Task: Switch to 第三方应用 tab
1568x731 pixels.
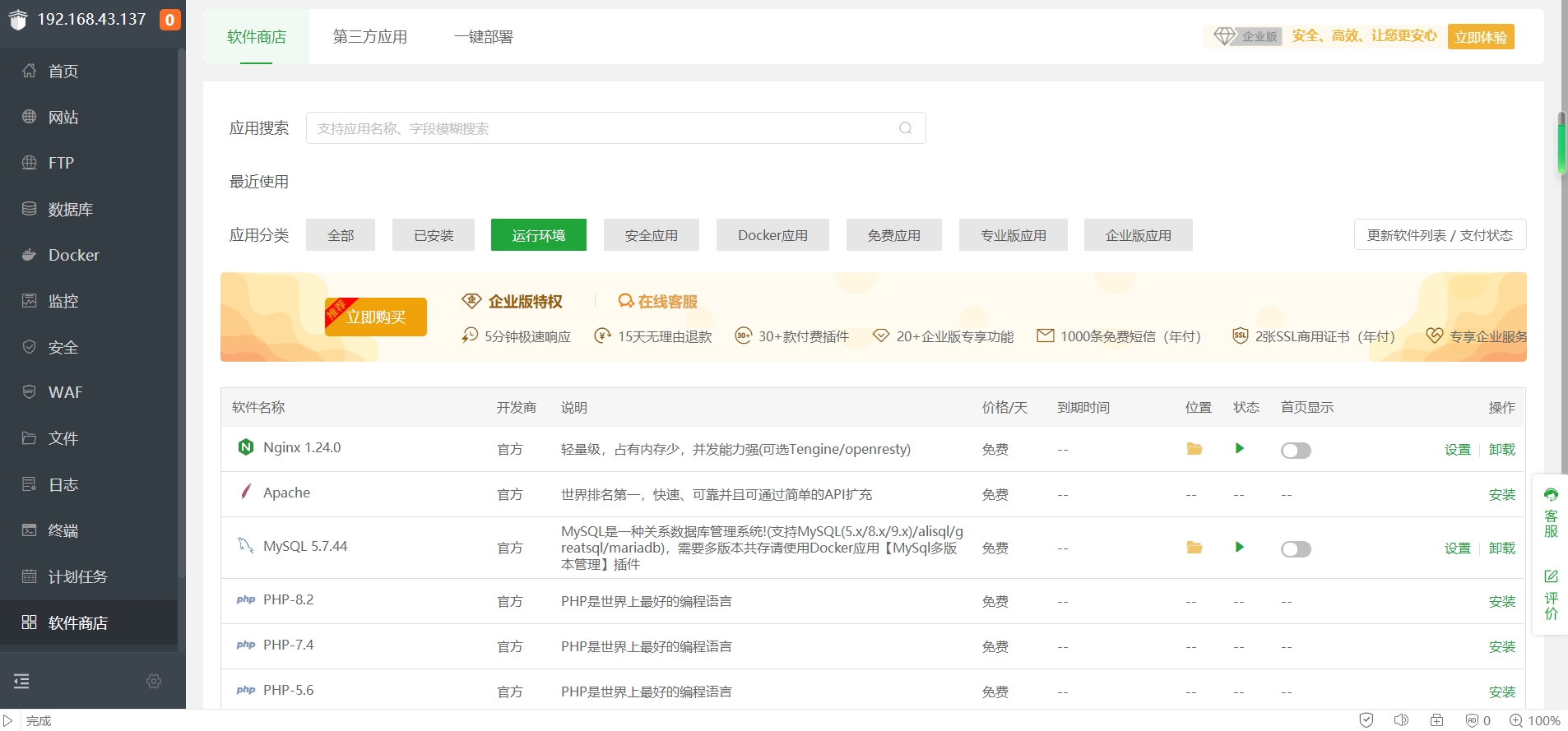Action: point(370,37)
